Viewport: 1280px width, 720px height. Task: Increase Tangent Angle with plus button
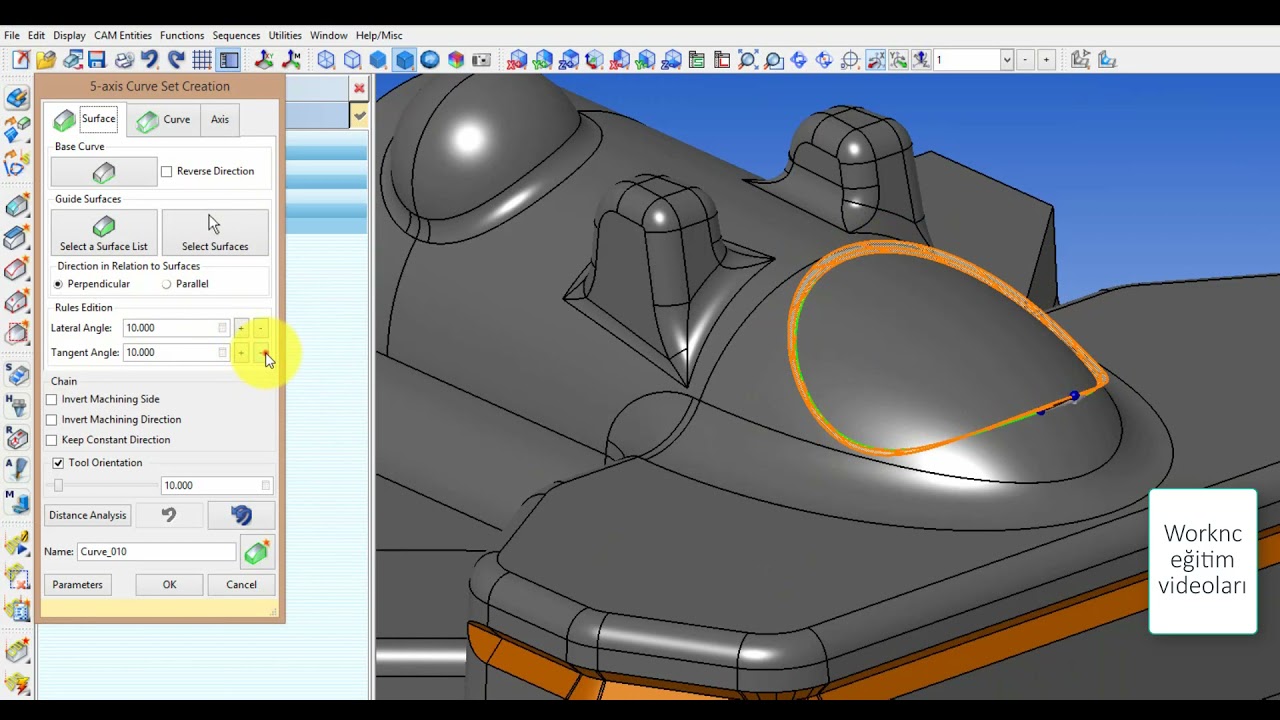click(x=241, y=352)
